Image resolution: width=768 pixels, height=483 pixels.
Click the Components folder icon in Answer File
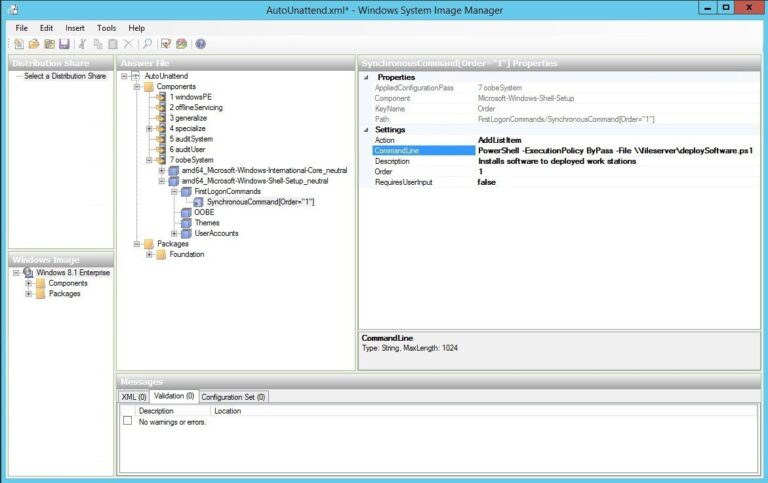148,87
